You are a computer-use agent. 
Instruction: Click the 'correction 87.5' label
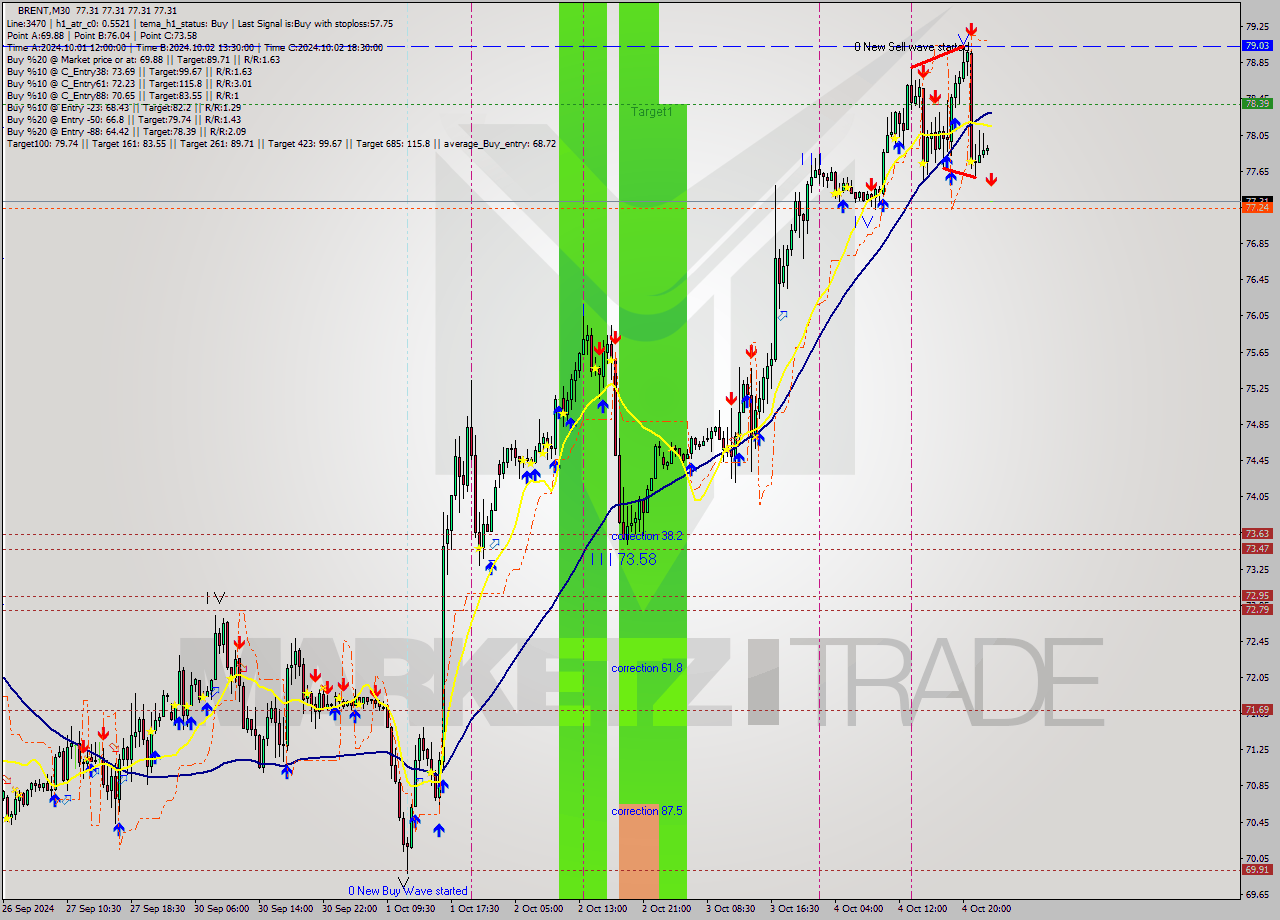point(647,811)
